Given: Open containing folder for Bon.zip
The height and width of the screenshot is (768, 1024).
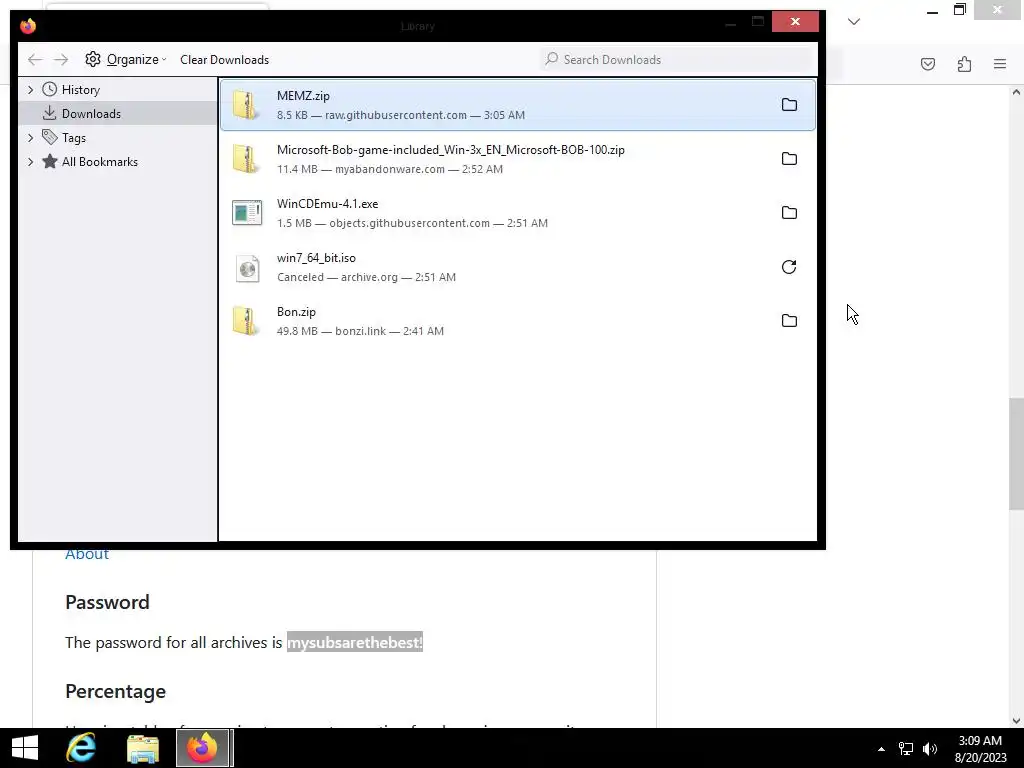Looking at the screenshot, I should point(789,321).
